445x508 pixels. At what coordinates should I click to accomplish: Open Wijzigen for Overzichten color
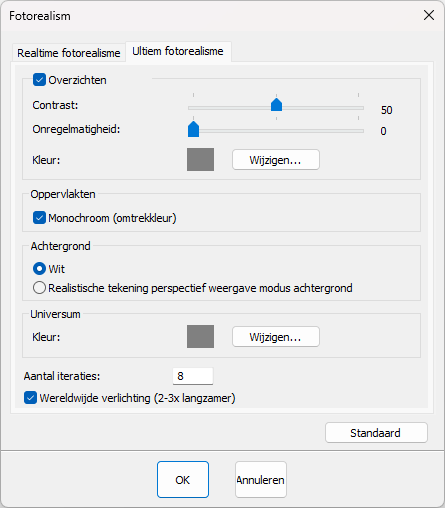(276, 160)
